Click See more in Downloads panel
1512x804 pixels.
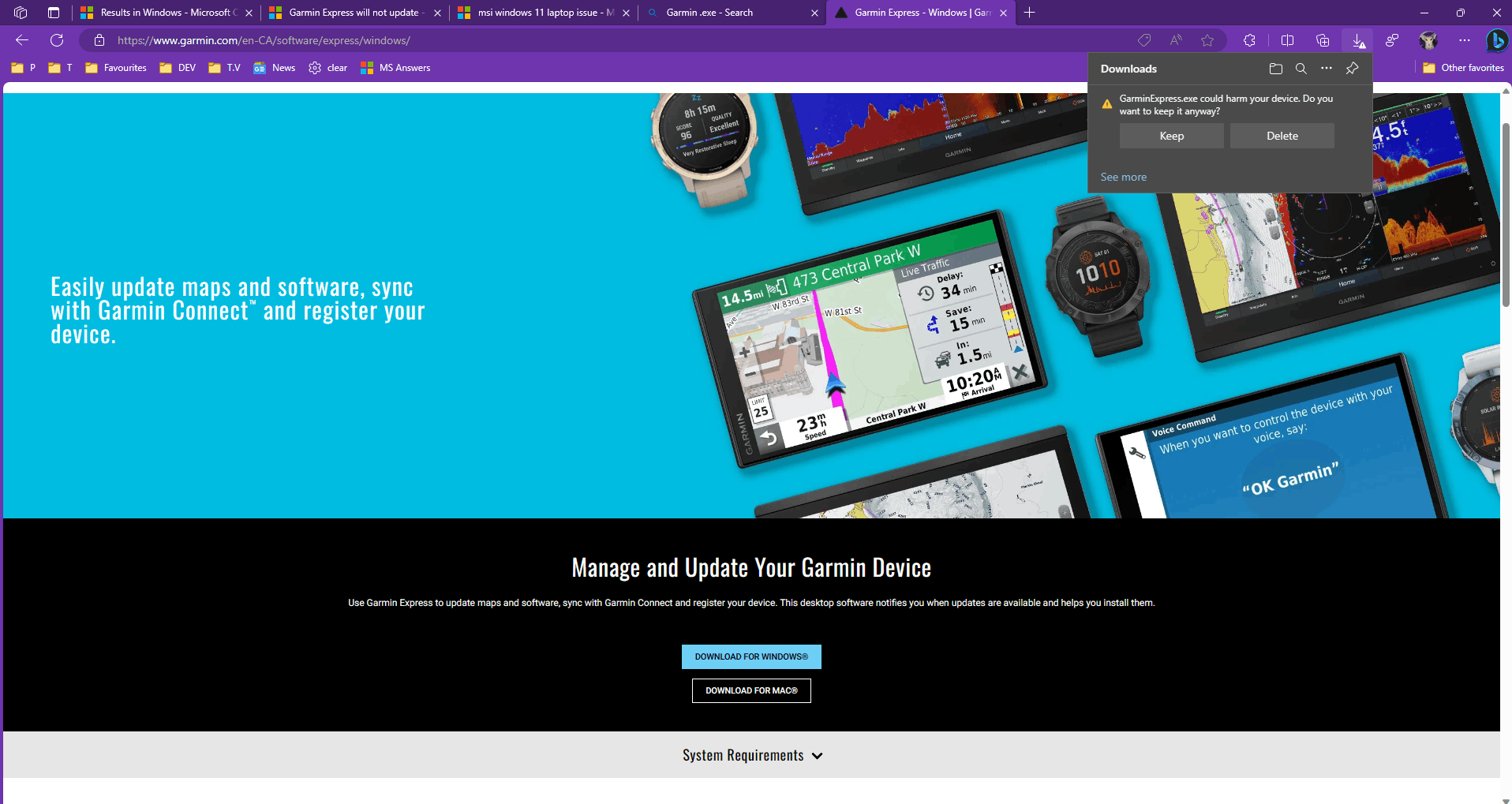pos(1124,177)
